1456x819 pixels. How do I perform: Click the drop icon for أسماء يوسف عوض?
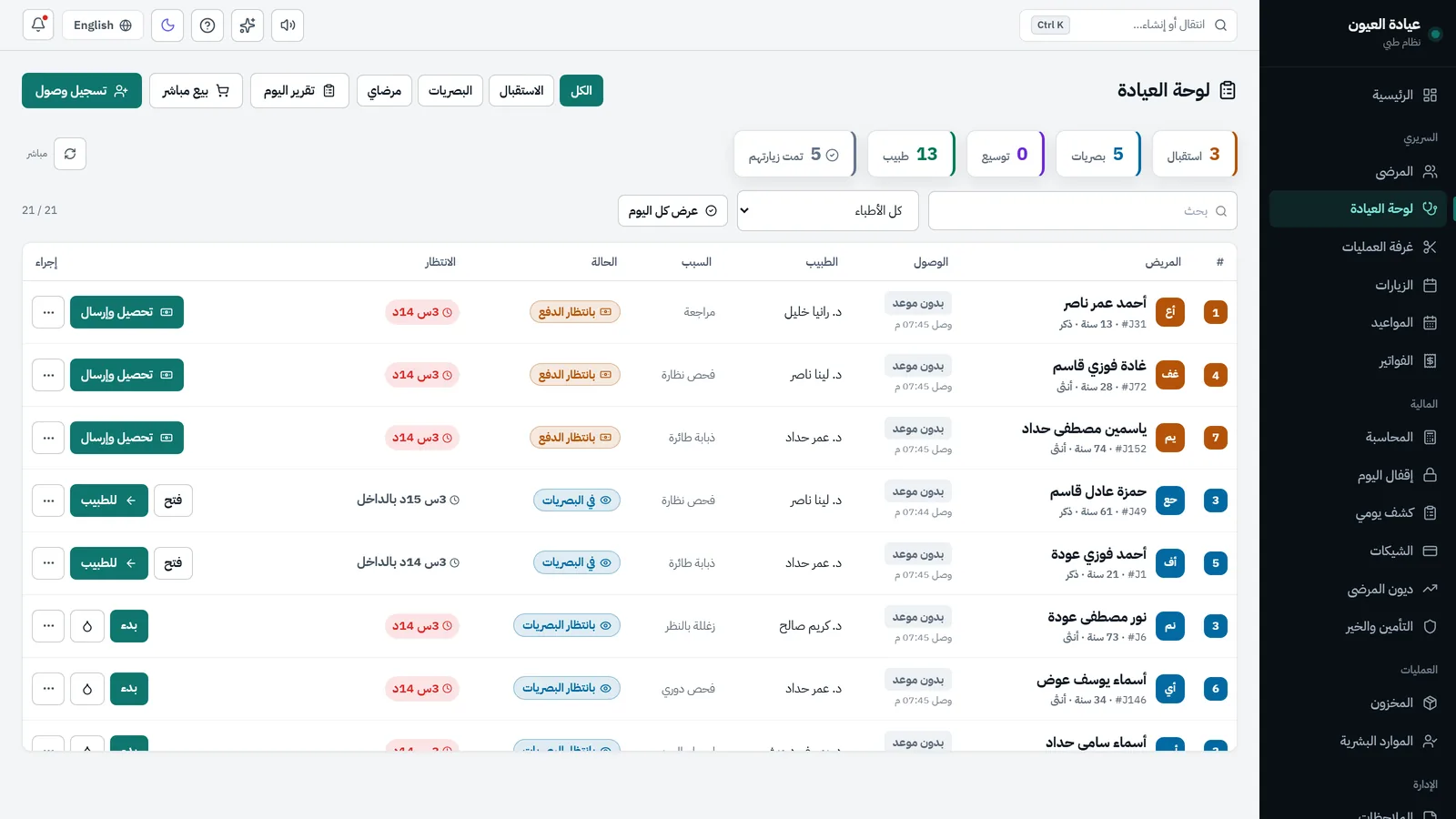coord(87,689)
